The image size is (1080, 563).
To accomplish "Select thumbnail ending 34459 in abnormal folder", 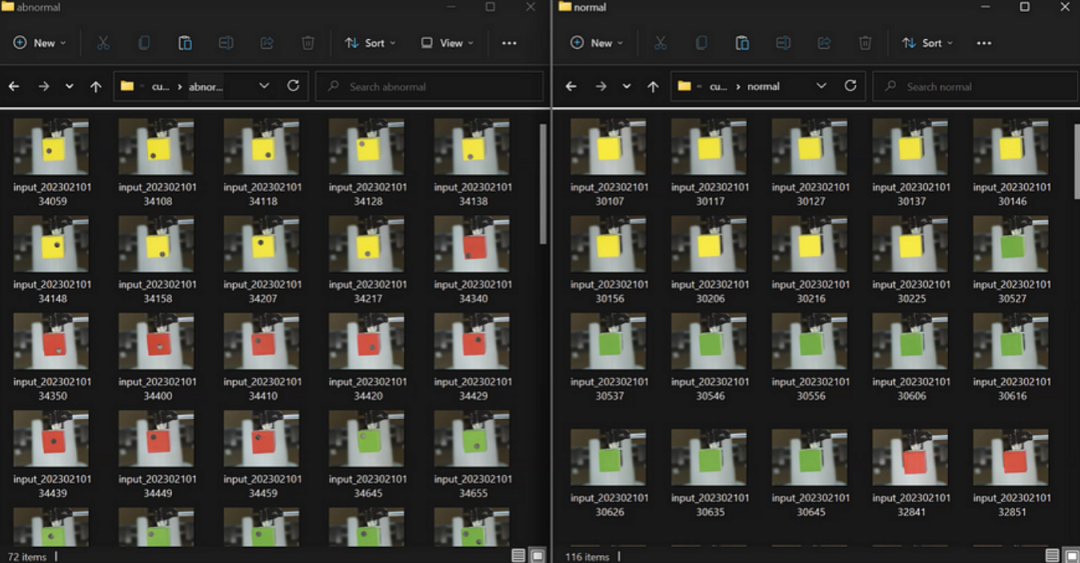I will point(262,438).
